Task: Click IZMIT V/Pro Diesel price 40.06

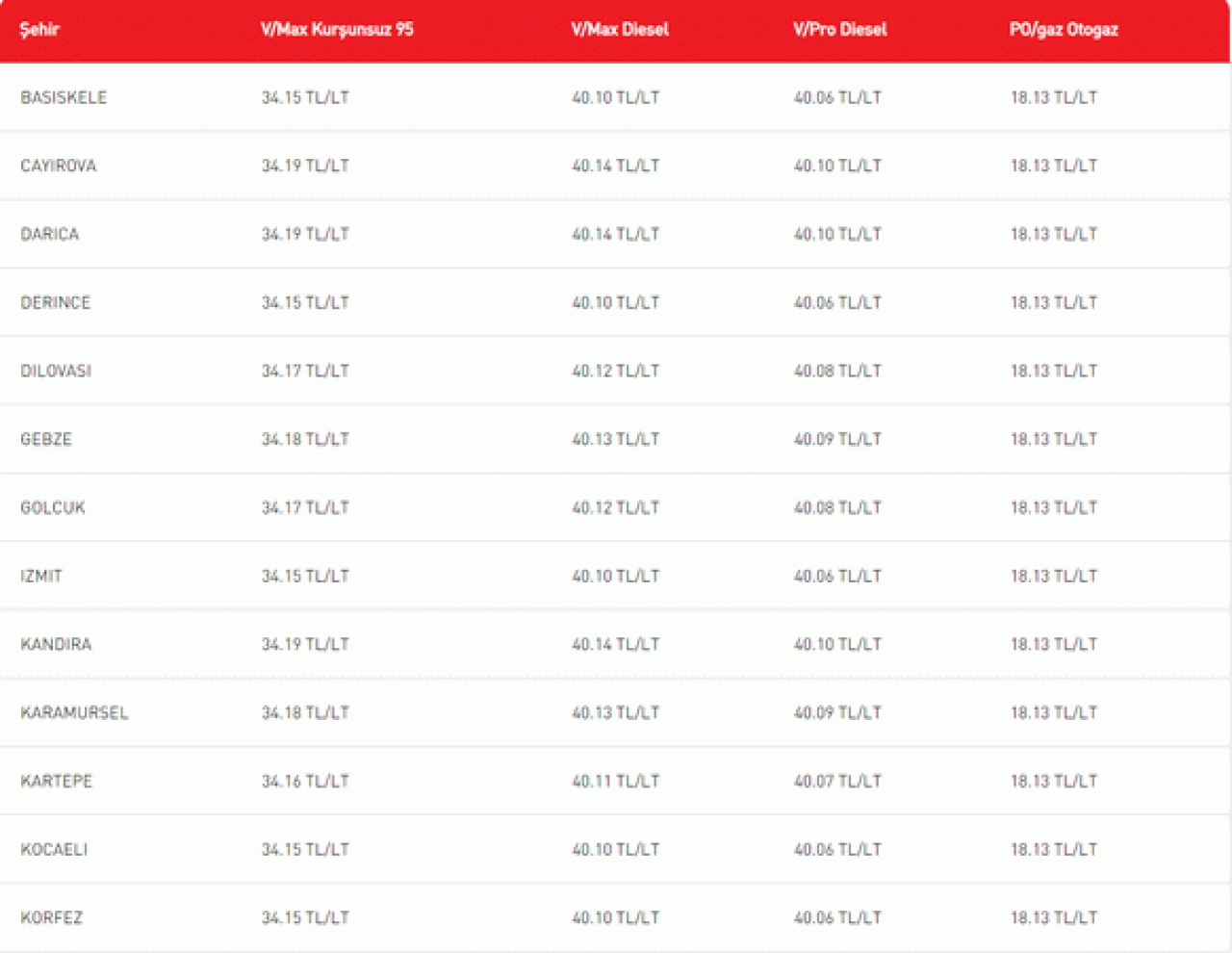Action: tap(837, 576)
